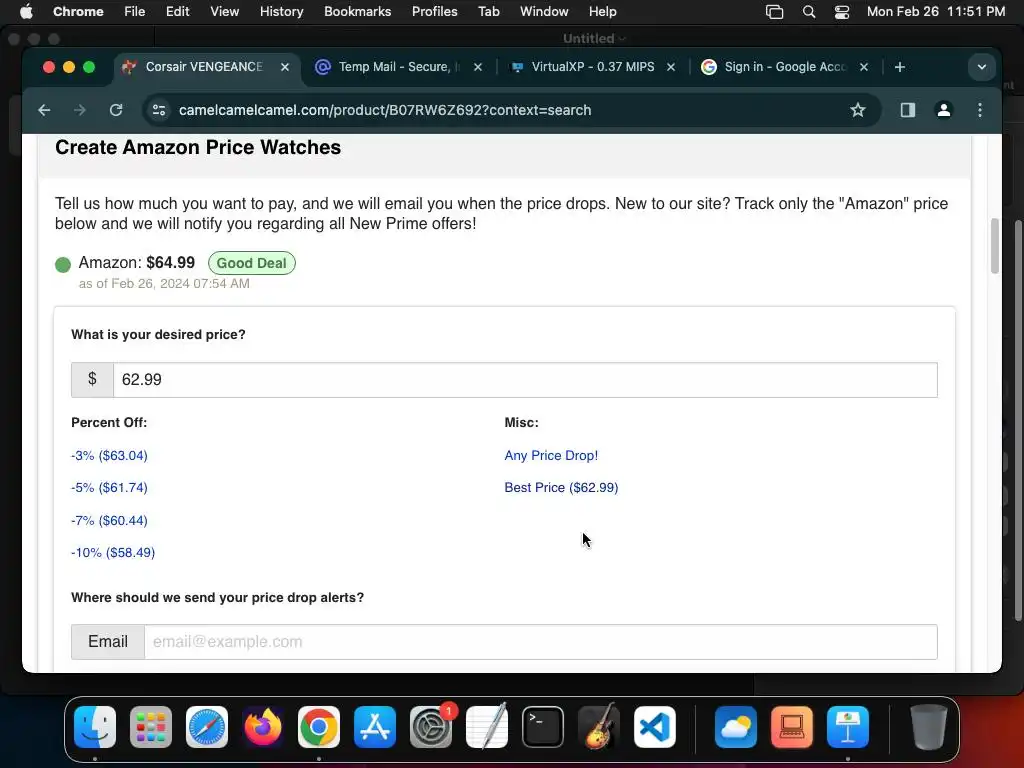Viewport: 1024px width, 768px height.
Task: Open Chrome side panel
Action: click(908, 110)
